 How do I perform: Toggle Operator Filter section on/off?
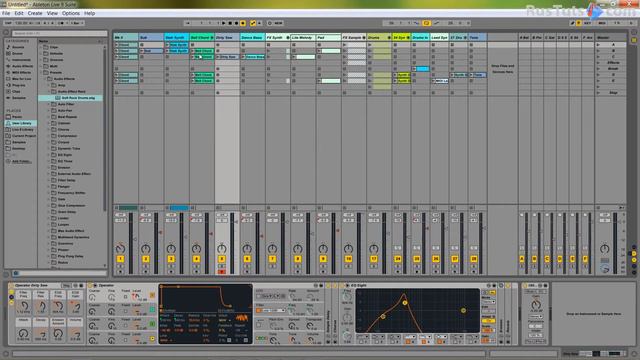(258, 310)
